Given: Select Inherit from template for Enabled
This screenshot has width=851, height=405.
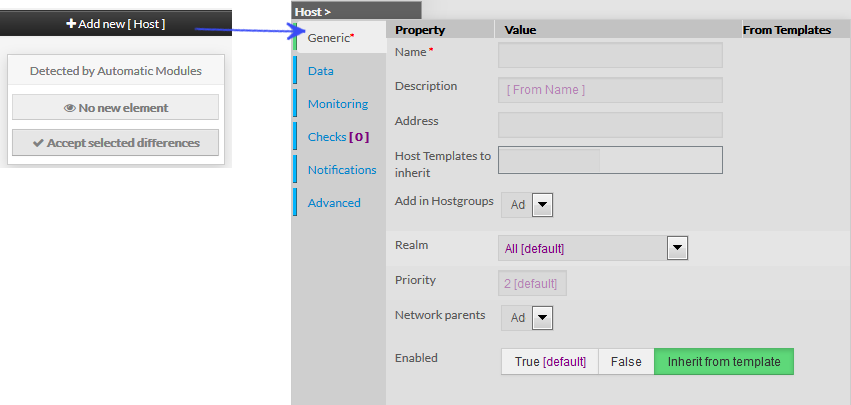Looking at the screenshot, I should [723, 362].
